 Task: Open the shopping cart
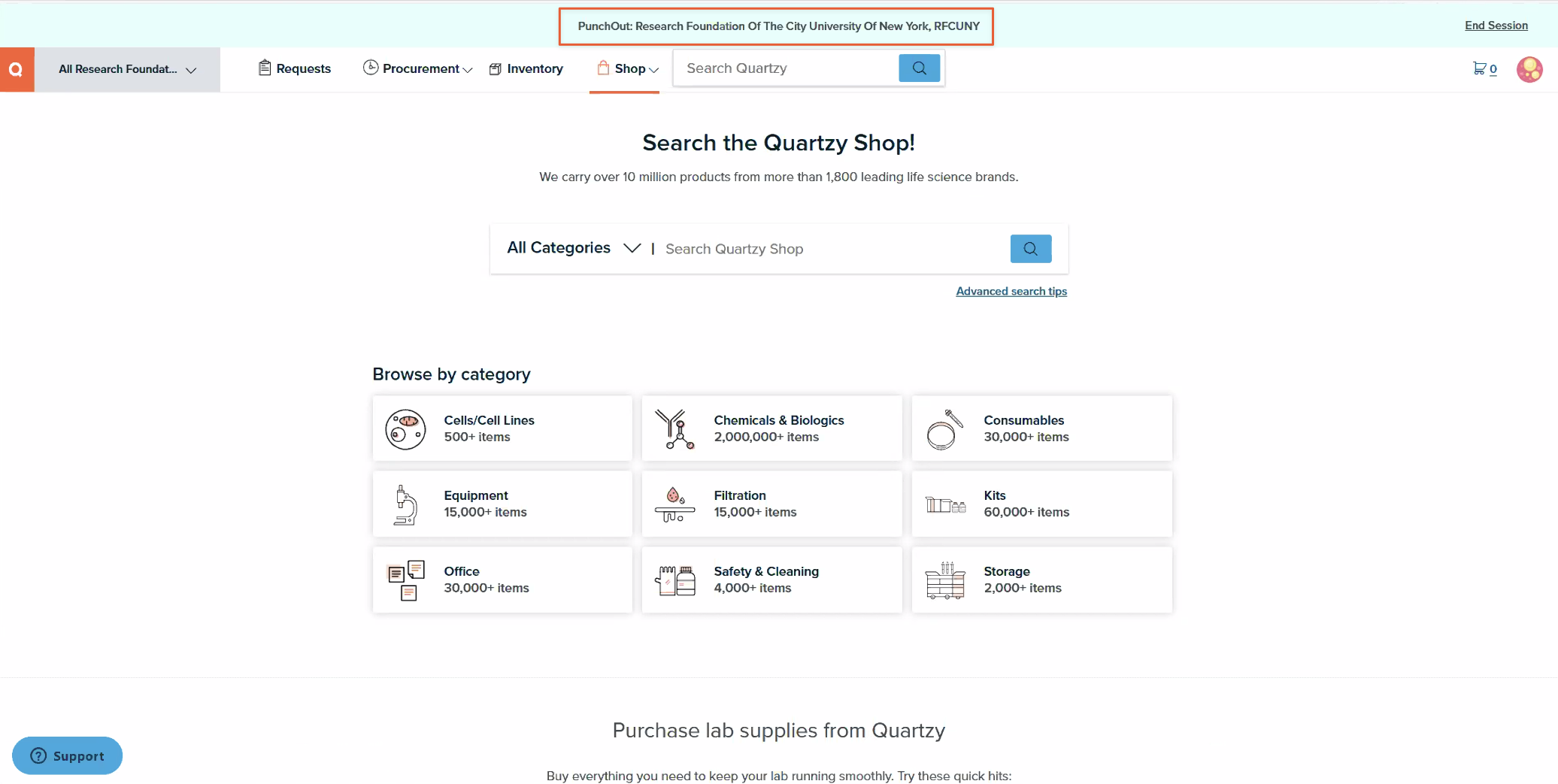[x=1484, y=68]
